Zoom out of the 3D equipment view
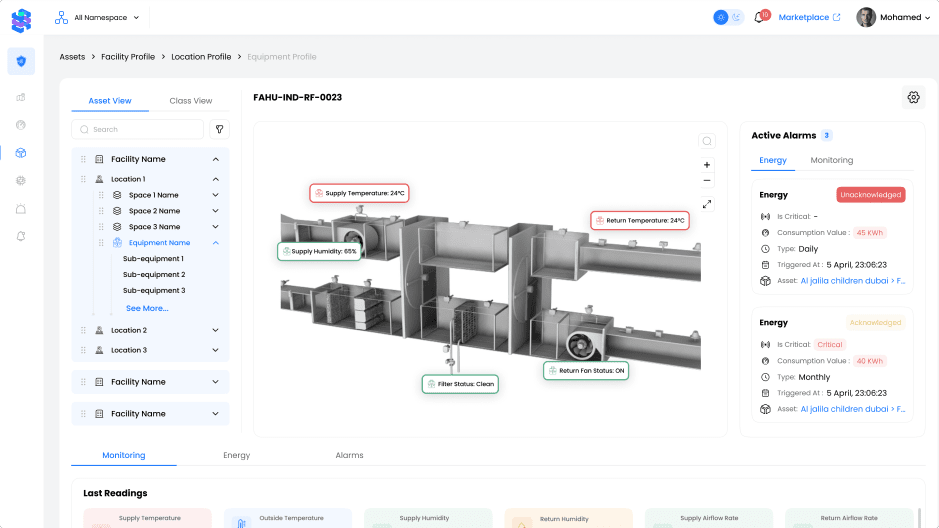 [707, 181]
